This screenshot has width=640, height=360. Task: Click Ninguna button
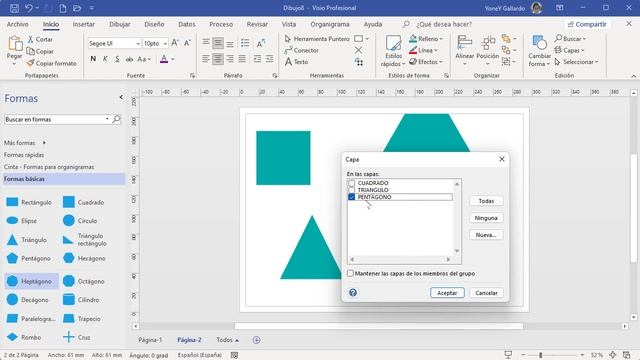[x=486, y=218]
